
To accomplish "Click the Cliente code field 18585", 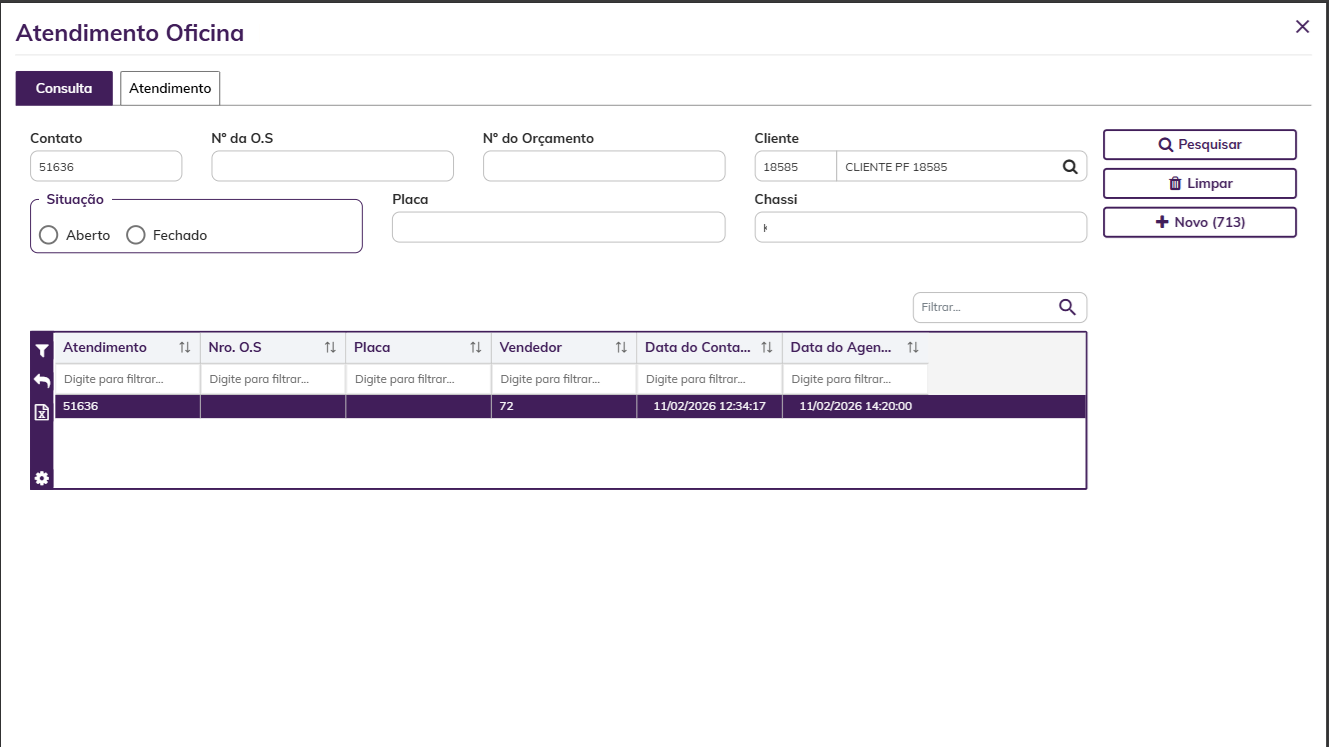I will [795, 167].
